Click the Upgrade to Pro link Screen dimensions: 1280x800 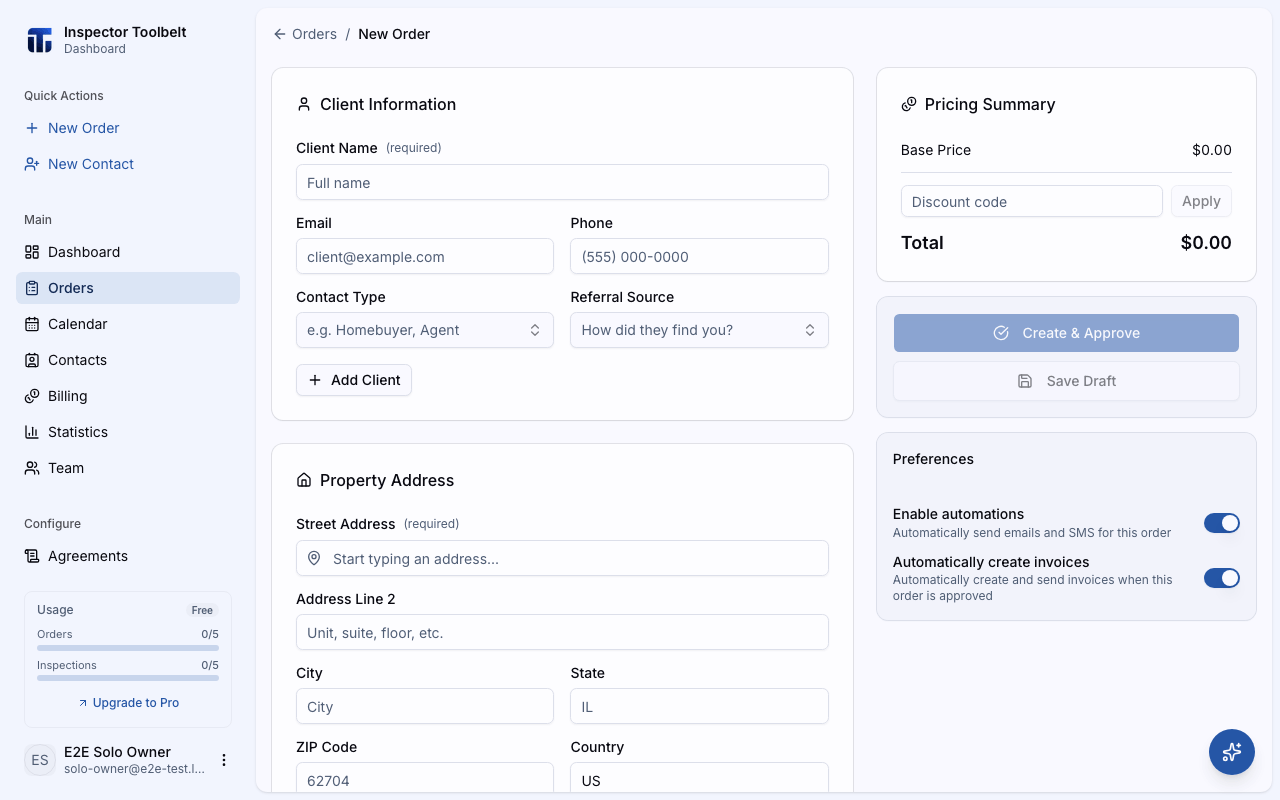coord(128,703)
